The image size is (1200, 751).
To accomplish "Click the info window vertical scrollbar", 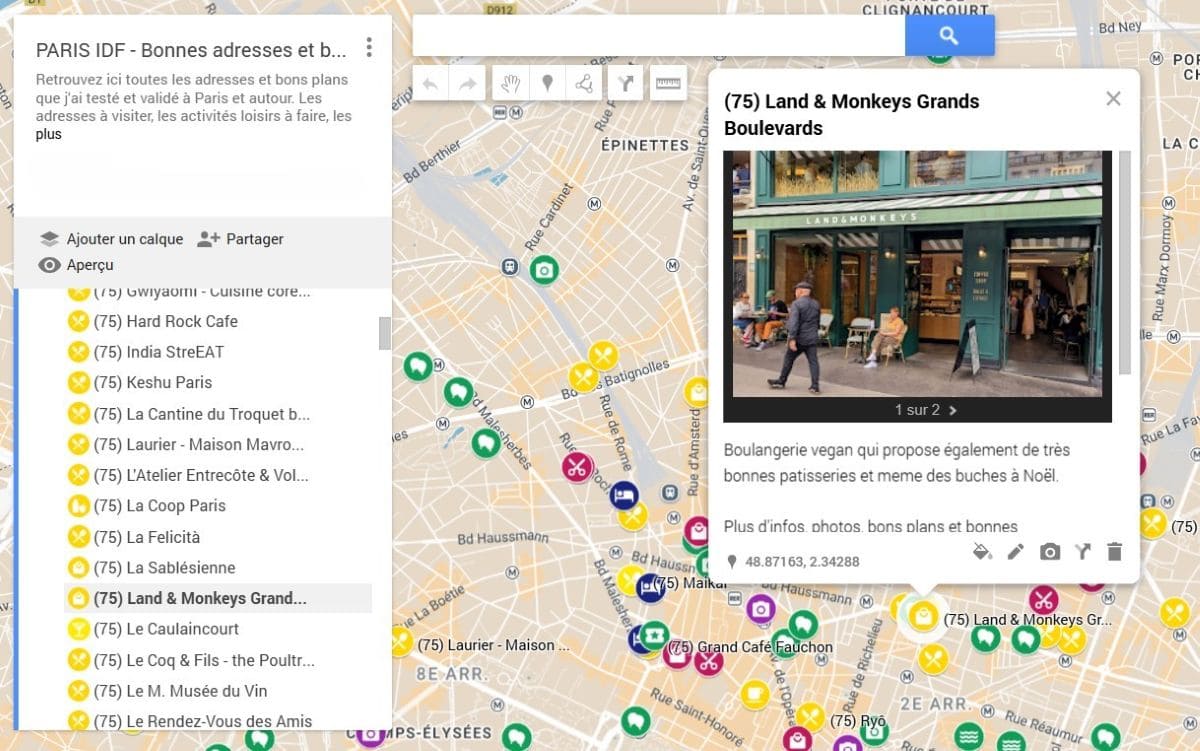I will pyautogui.click(x=1125, y=264).
